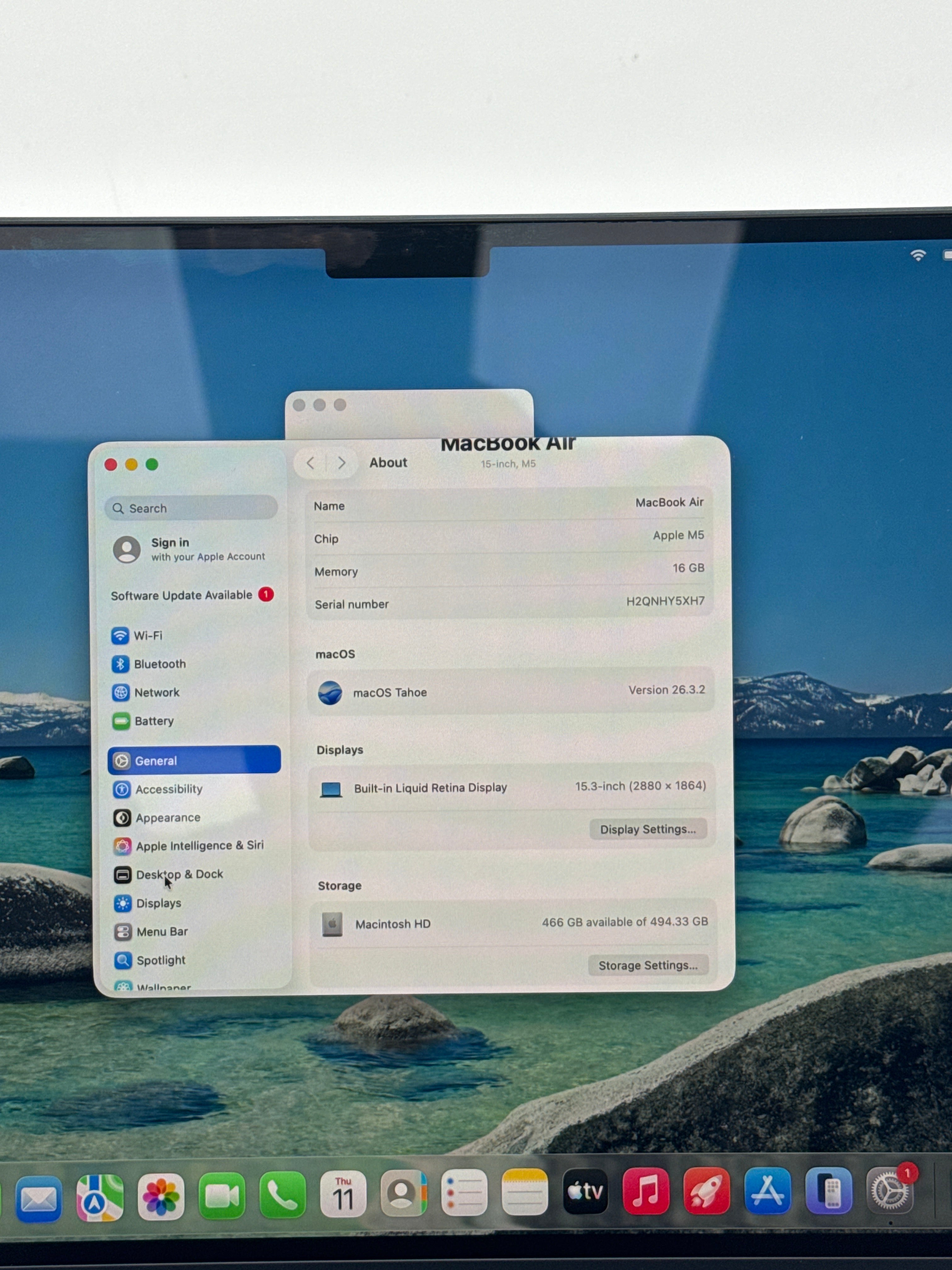This screenshot has width=952, height=1270.
Task: Click the serial number "H2QNHY5XH7"
Action: pyautogui.click(x=666, y=601)
